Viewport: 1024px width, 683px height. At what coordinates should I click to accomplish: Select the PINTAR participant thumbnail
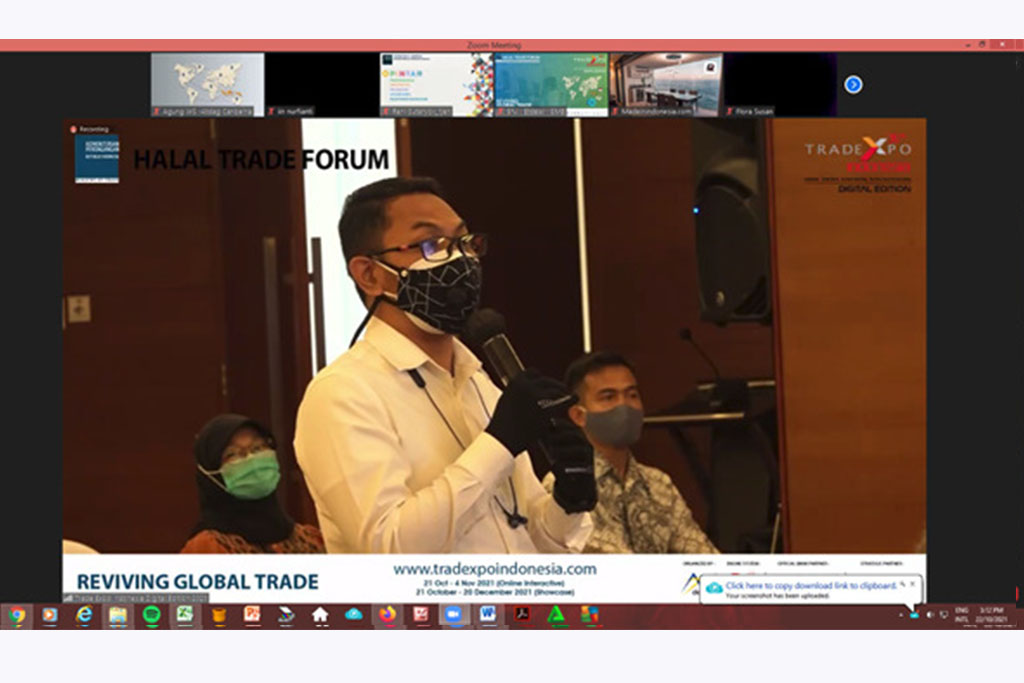[x=436, y=85]
